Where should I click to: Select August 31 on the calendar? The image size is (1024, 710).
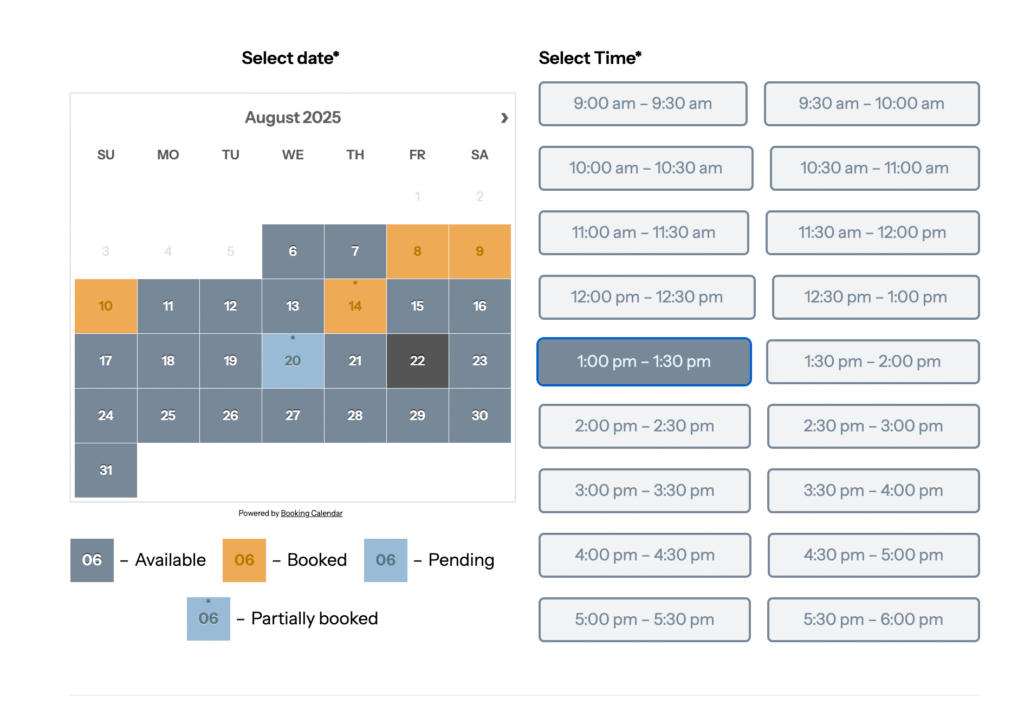[x=106, y=470]
